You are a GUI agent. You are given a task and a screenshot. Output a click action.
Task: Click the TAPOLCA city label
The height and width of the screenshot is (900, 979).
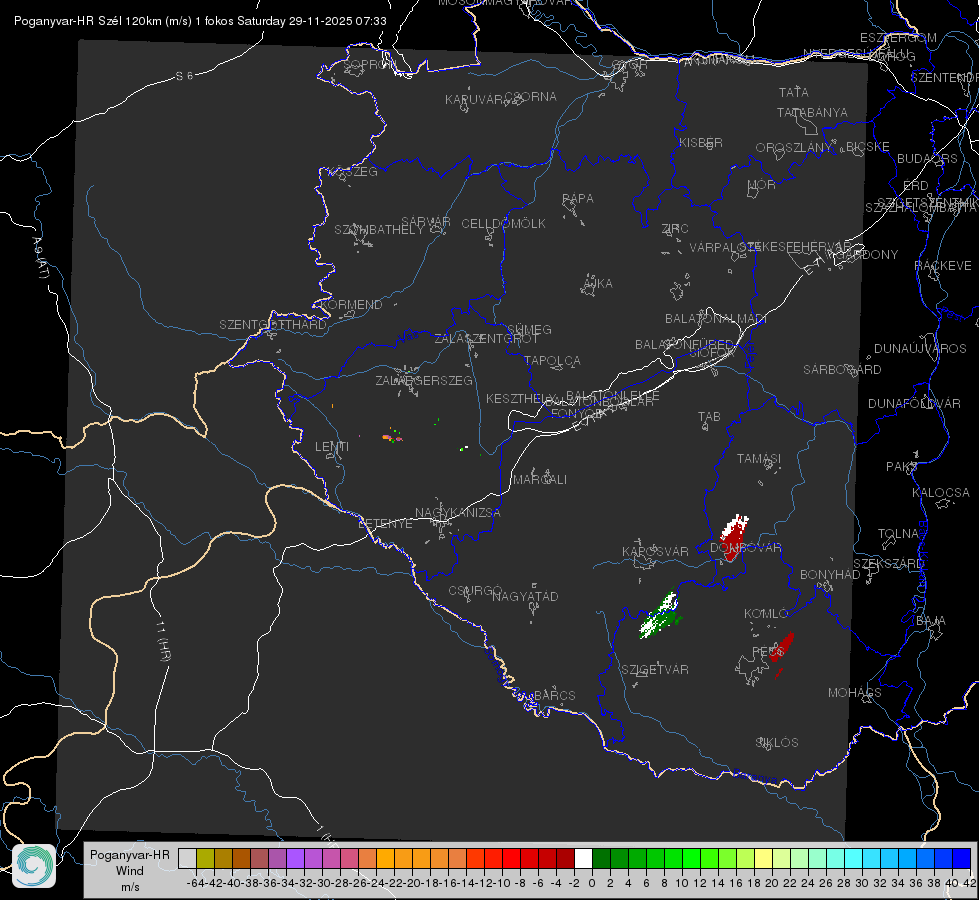tap(552, 360)
